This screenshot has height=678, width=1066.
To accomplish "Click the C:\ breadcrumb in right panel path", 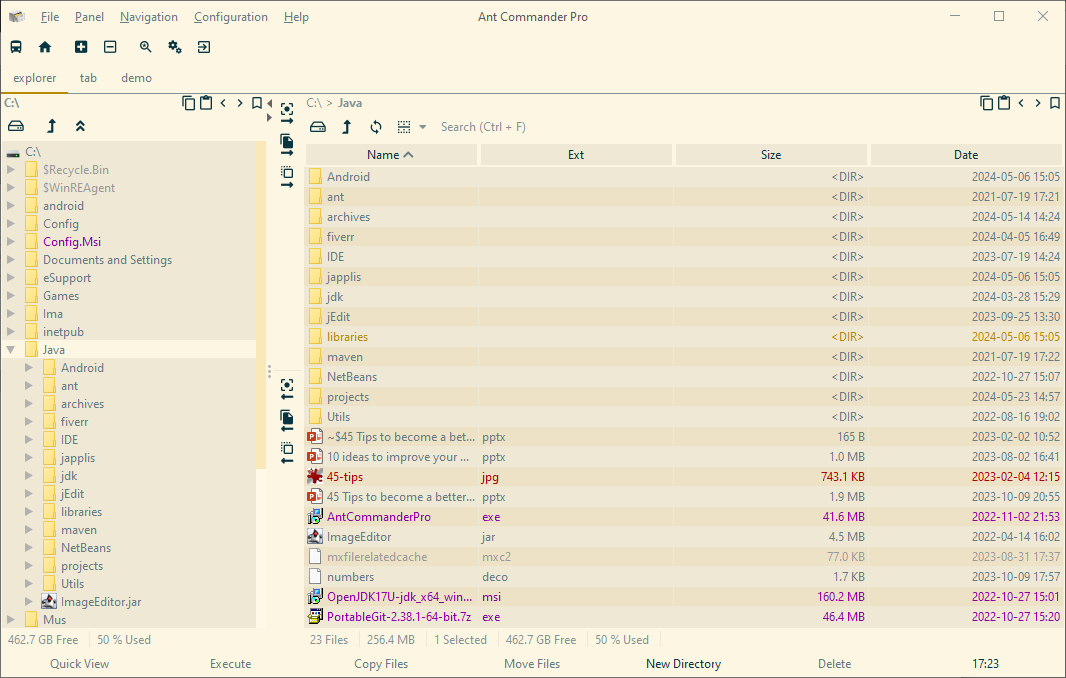I will (313, 103).
